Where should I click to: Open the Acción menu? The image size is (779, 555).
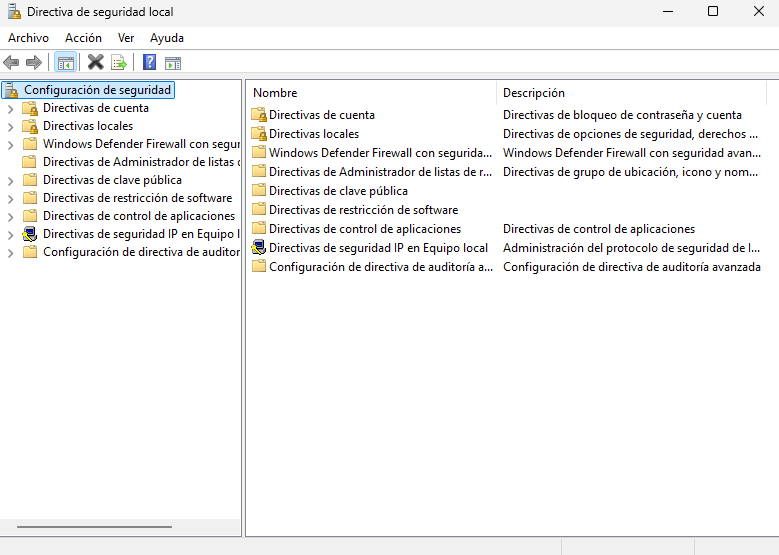83,38
